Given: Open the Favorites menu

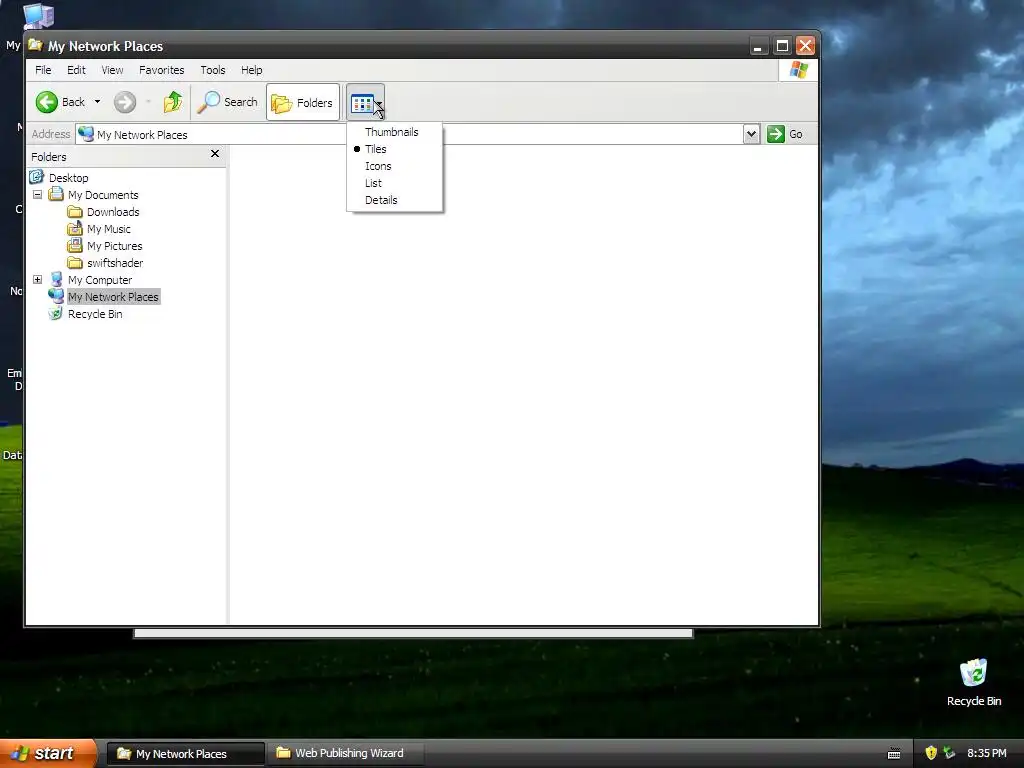Looking at the screenshot, I should [x=161, y=70].
